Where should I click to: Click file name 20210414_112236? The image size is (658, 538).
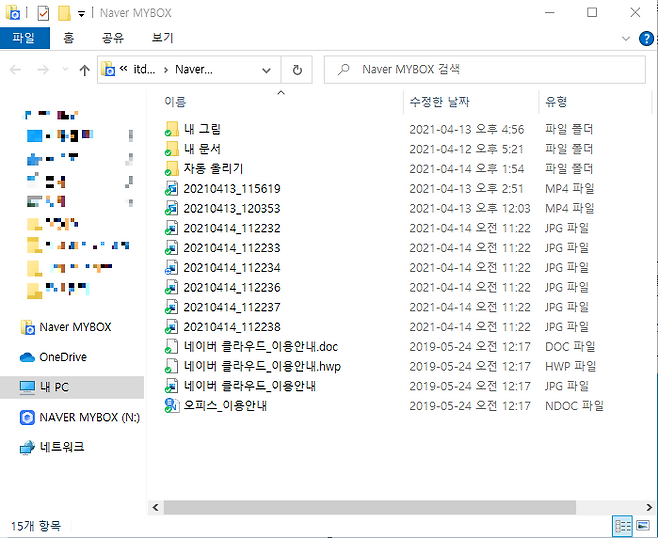click(232, 287)
